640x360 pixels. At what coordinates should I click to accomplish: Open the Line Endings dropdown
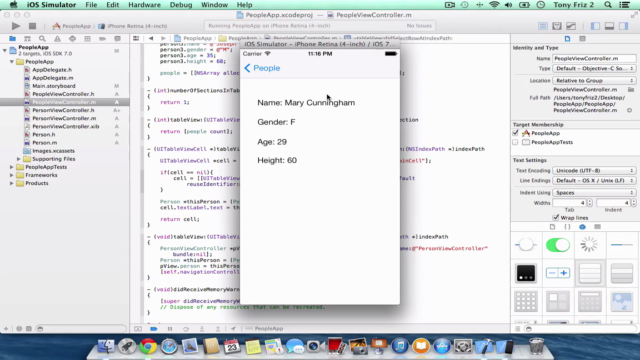594,180
